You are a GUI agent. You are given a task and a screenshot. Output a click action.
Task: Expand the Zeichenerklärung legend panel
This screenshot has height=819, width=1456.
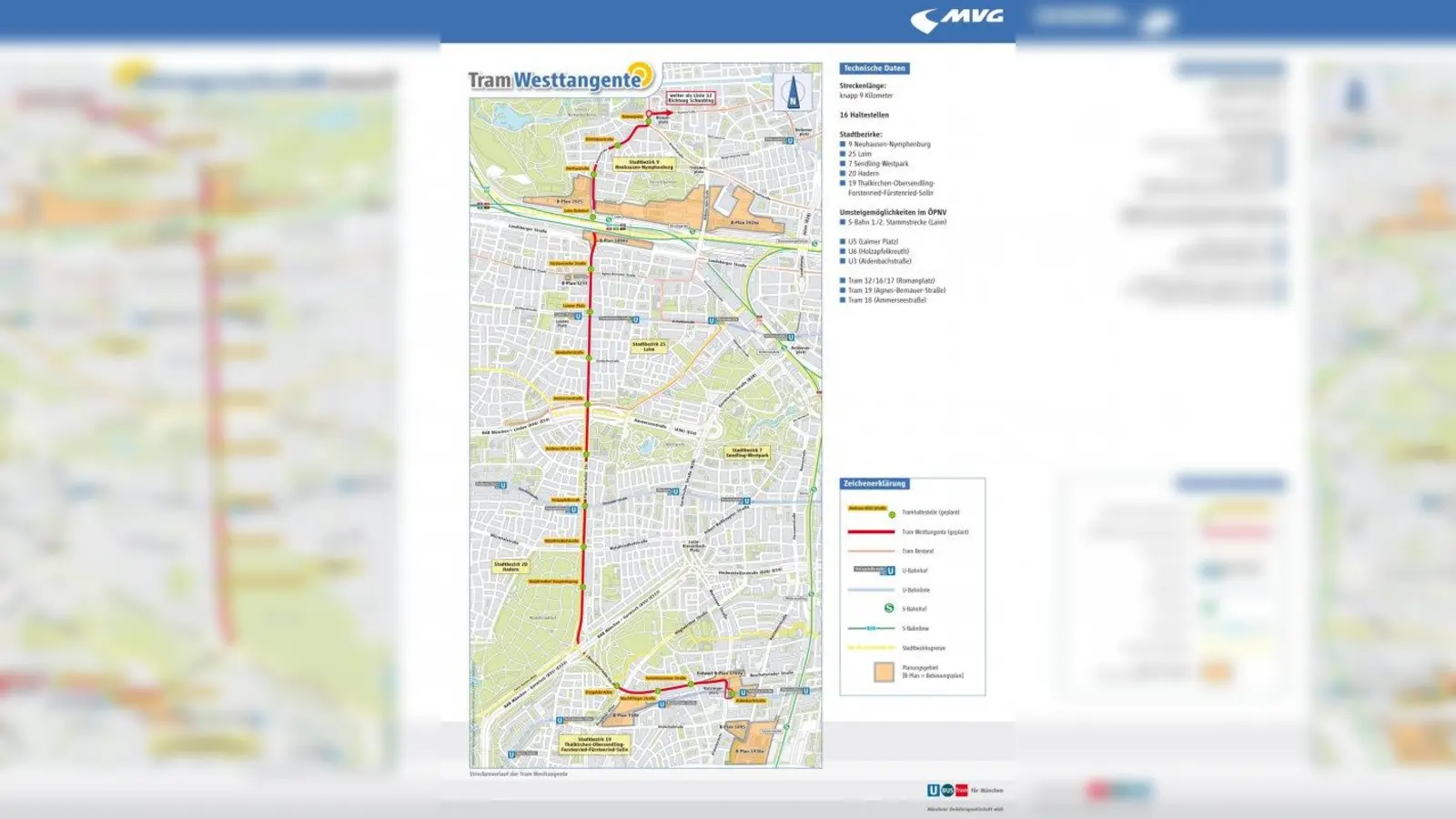874,484
